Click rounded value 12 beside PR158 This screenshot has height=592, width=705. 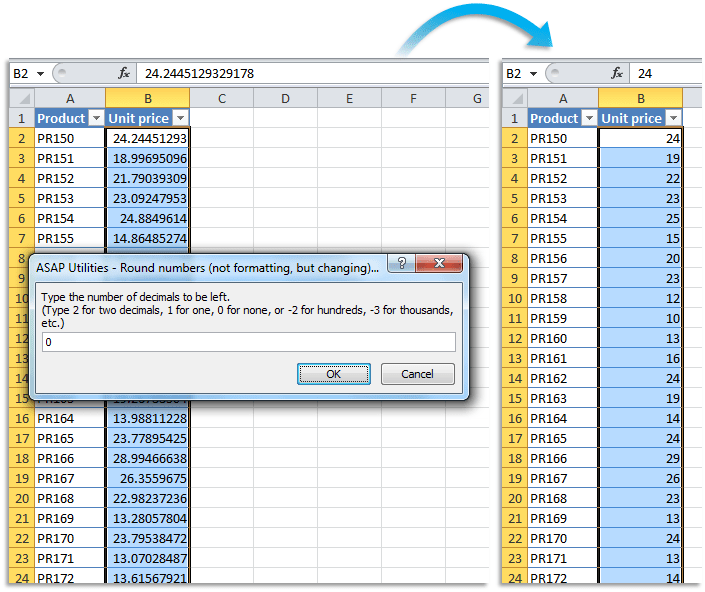[x=640, y=298]
